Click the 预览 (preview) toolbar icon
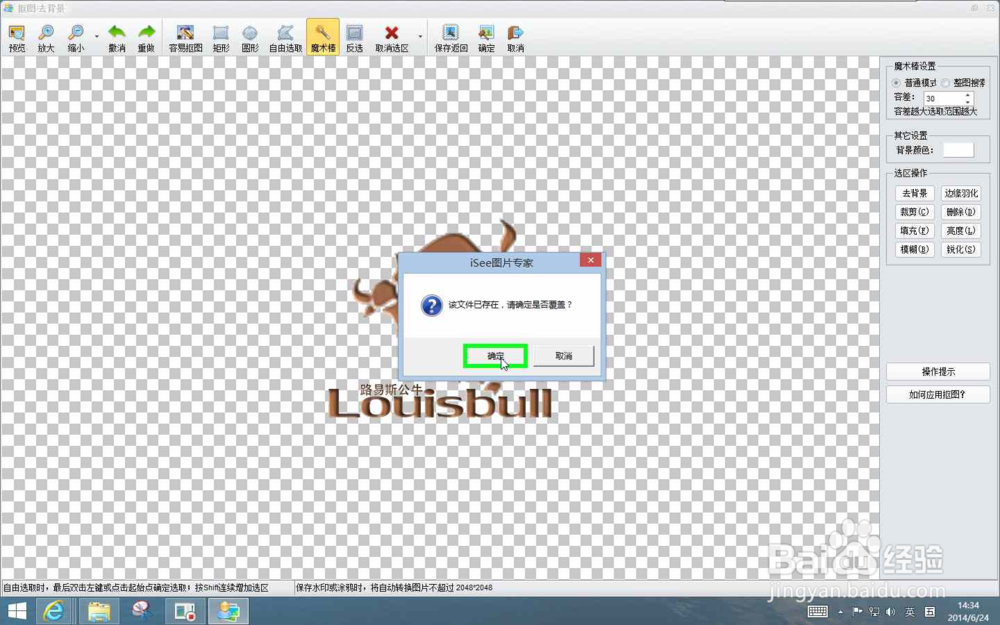Screen dimensions: 1000x625 (17, 38)
